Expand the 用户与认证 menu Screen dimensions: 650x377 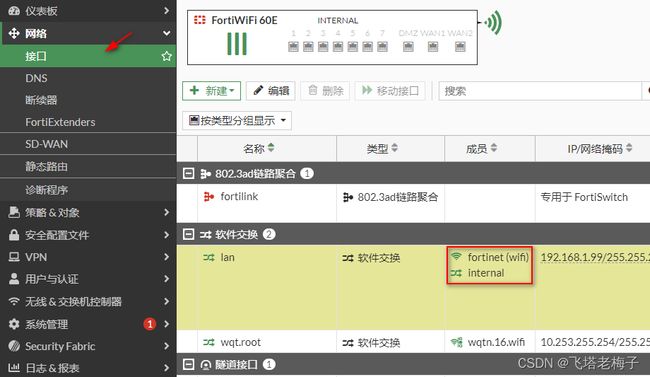(x=88, y=279)
